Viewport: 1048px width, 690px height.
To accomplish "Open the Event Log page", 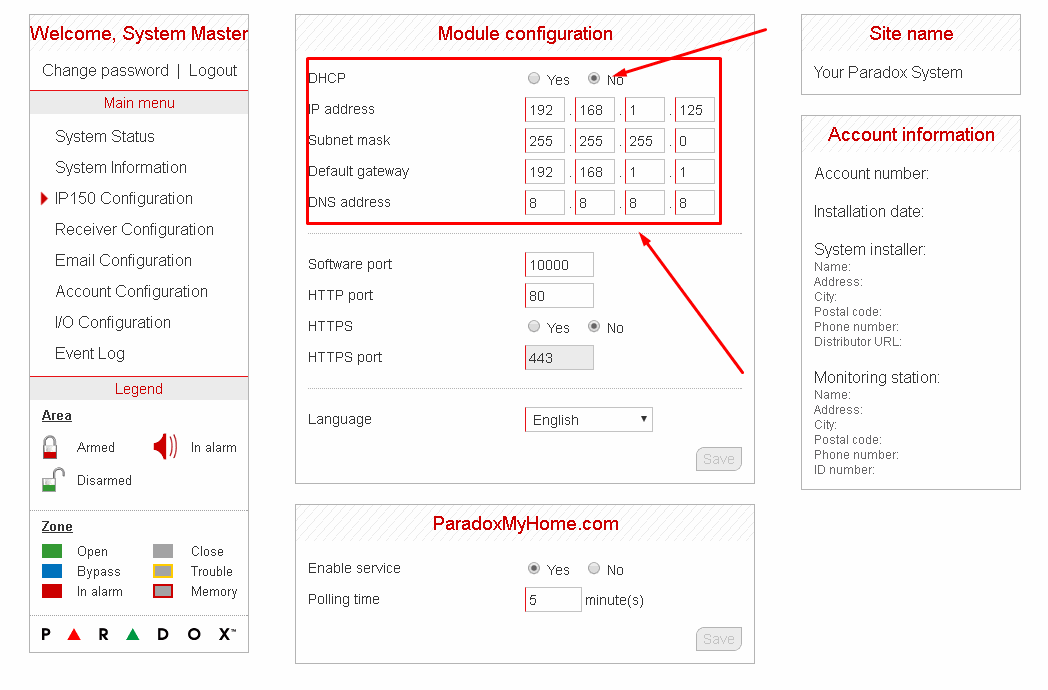I will [x=90, y=353].
